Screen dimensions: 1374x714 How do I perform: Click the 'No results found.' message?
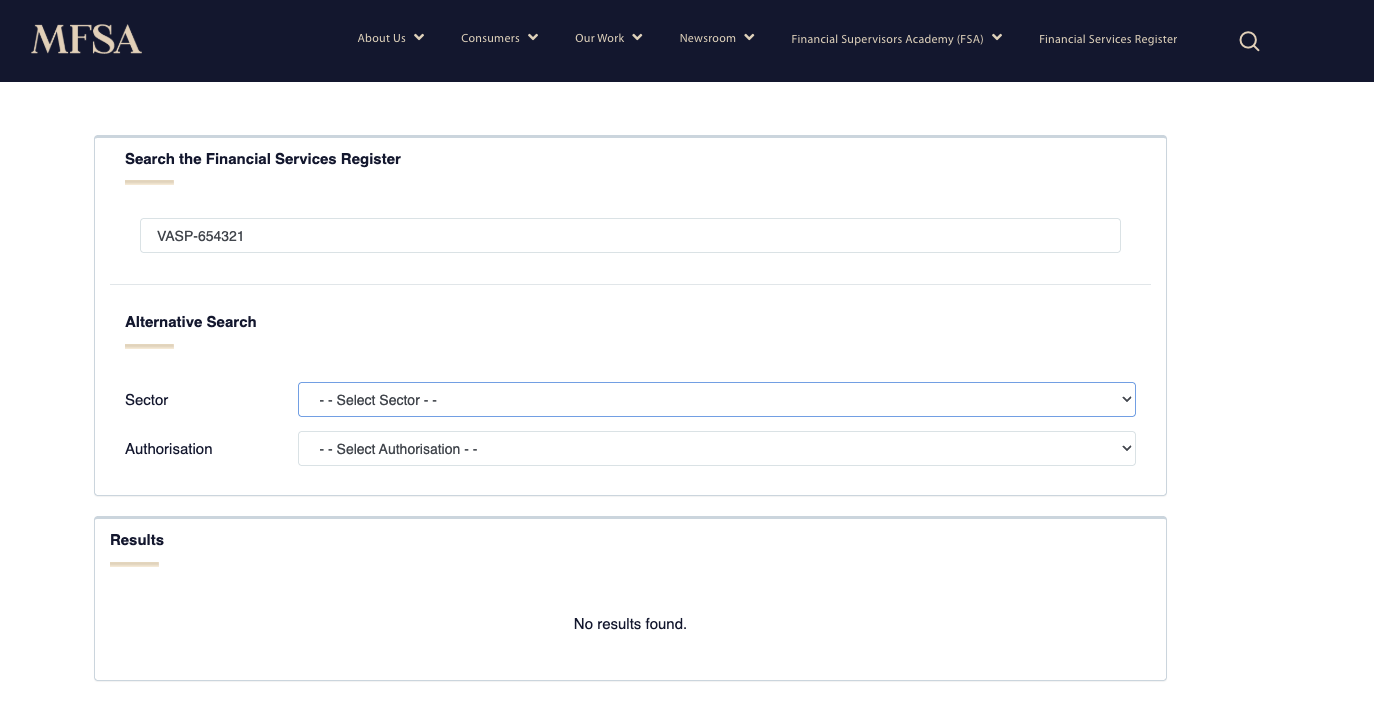tap(630, 624)
